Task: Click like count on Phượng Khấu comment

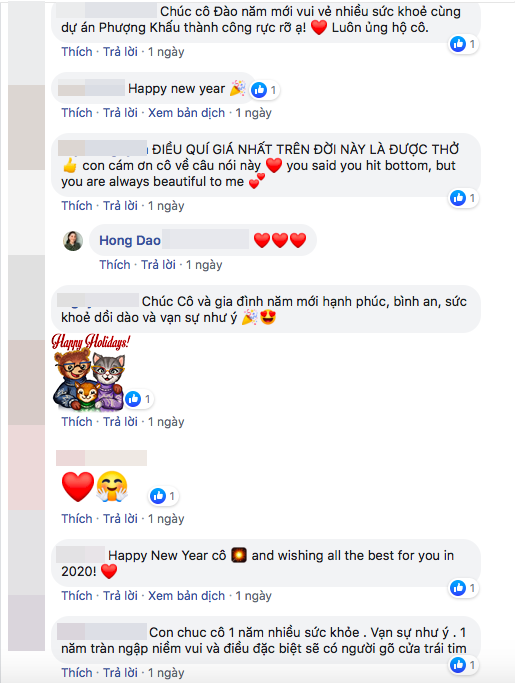Action: point(472,44)
